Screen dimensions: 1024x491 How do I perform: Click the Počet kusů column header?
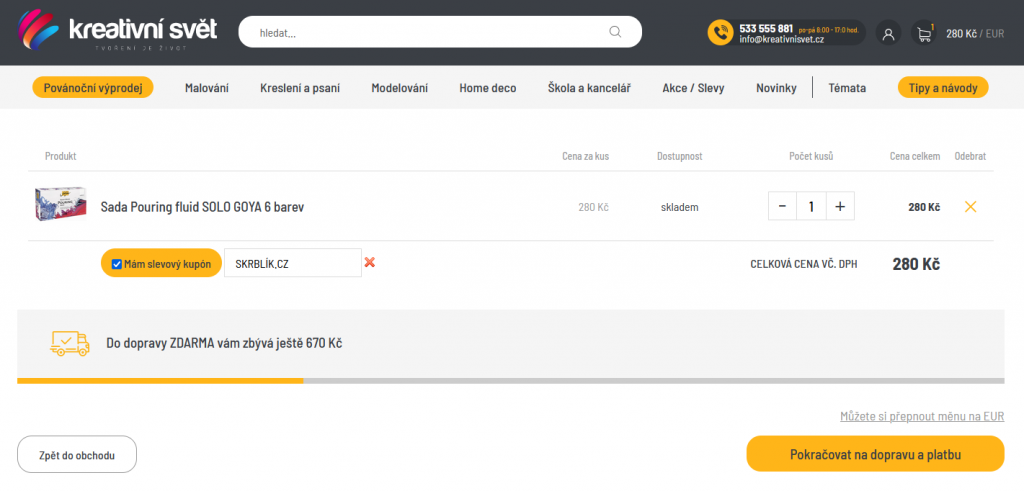(811, 156)
